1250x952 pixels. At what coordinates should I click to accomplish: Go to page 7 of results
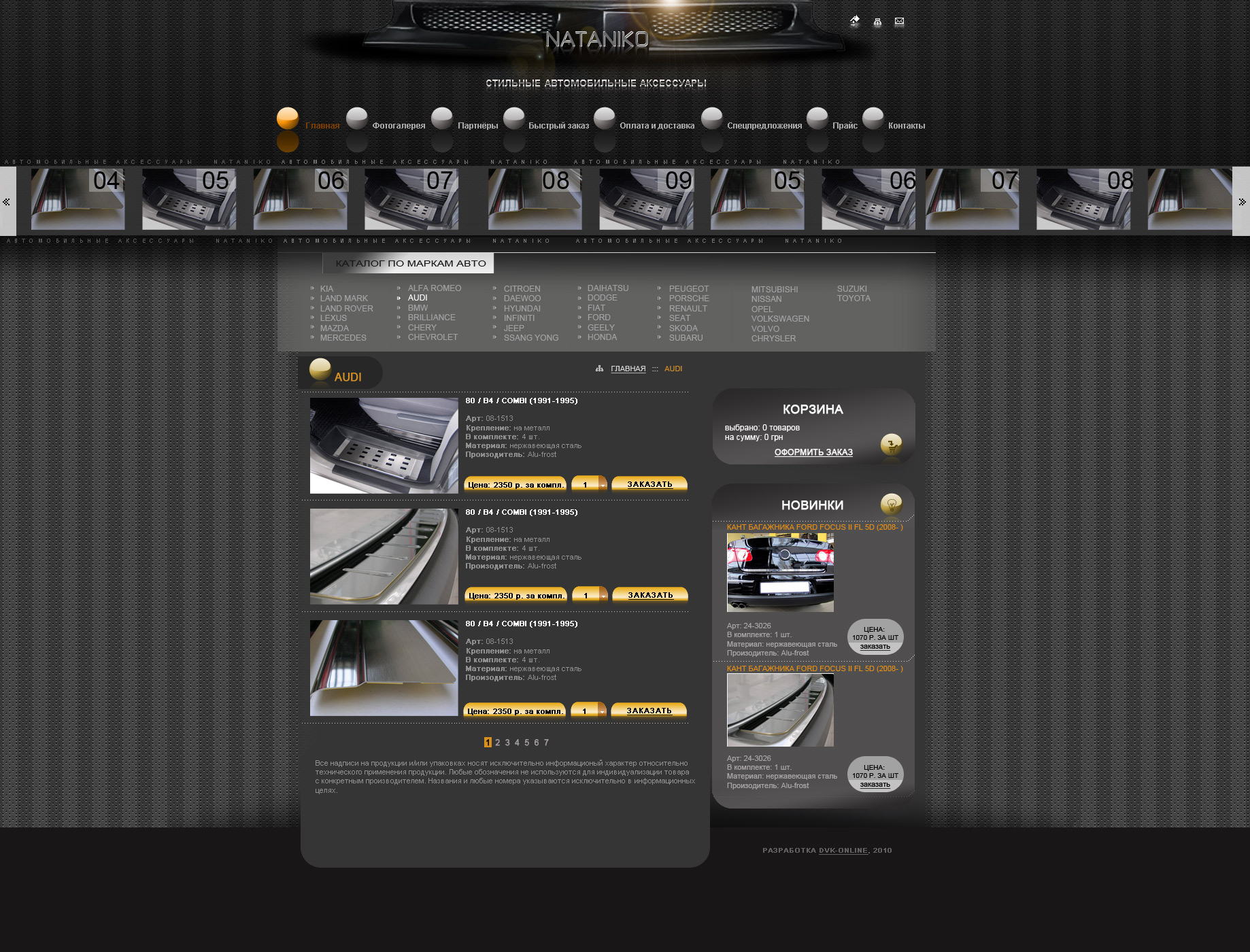tap(546, 743)
